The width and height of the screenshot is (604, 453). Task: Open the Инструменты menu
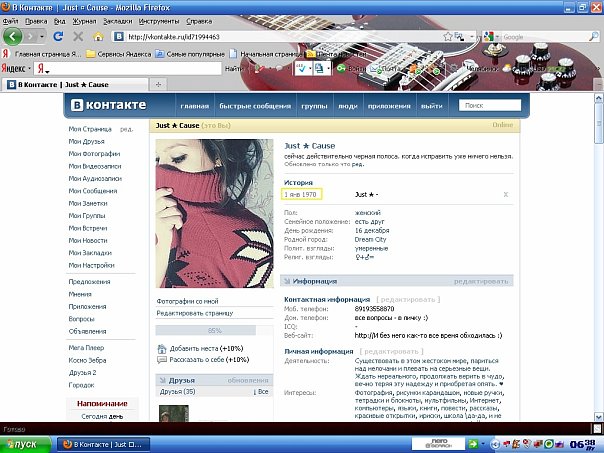pyautogui.click(x=159, y=21)
